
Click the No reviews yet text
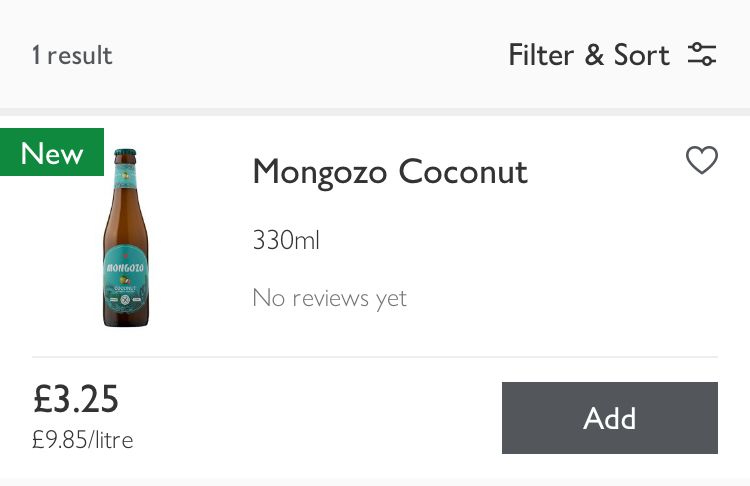(329, 298)
